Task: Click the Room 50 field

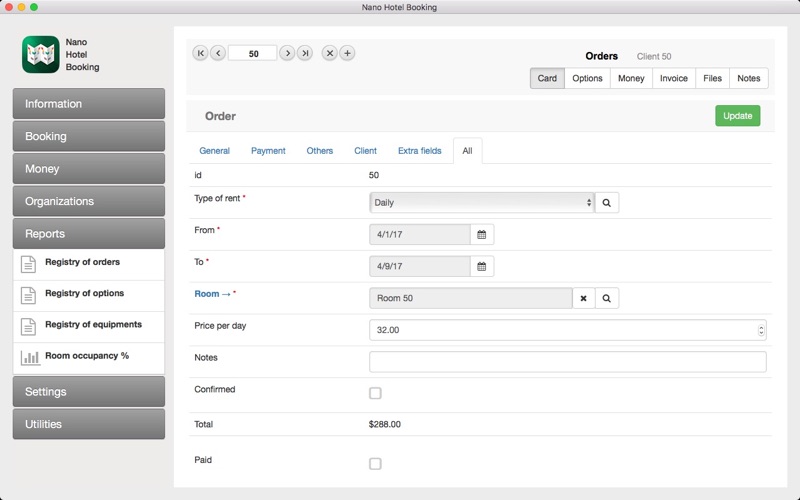Action: coord(470,298)
